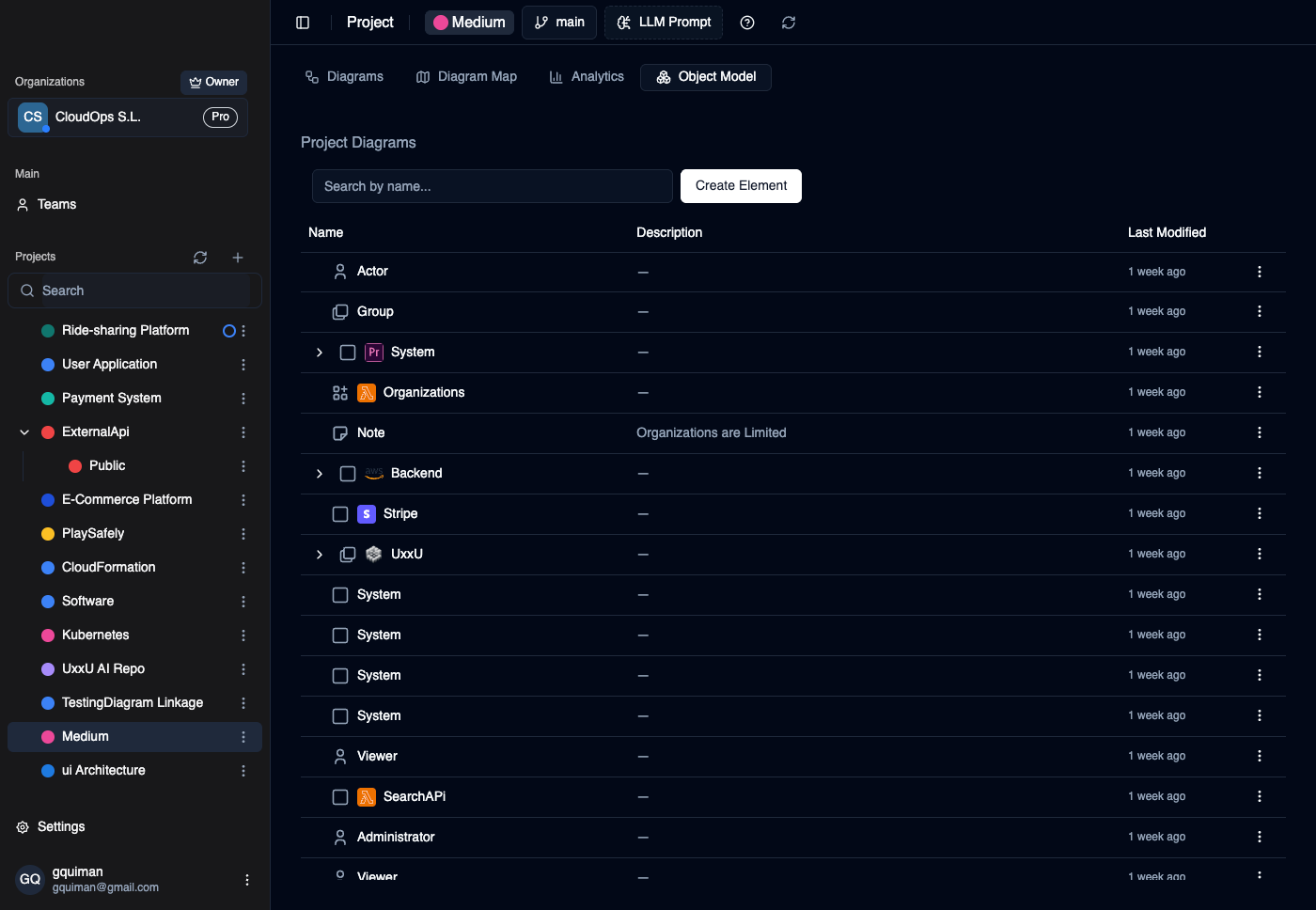Open more options for Administrator row
The height and width of the screenshot is (910, 1316).
pyautogui.click(x=1260, y=837)
